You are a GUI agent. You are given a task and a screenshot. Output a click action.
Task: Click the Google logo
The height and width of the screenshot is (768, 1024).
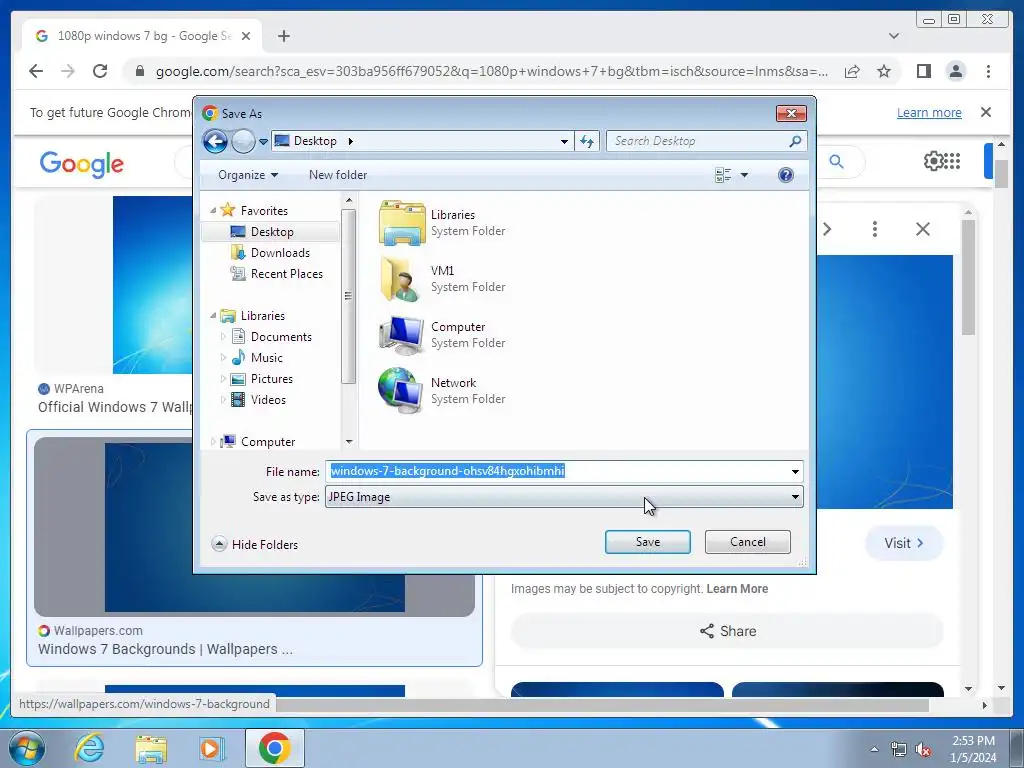tap(81, 164)
